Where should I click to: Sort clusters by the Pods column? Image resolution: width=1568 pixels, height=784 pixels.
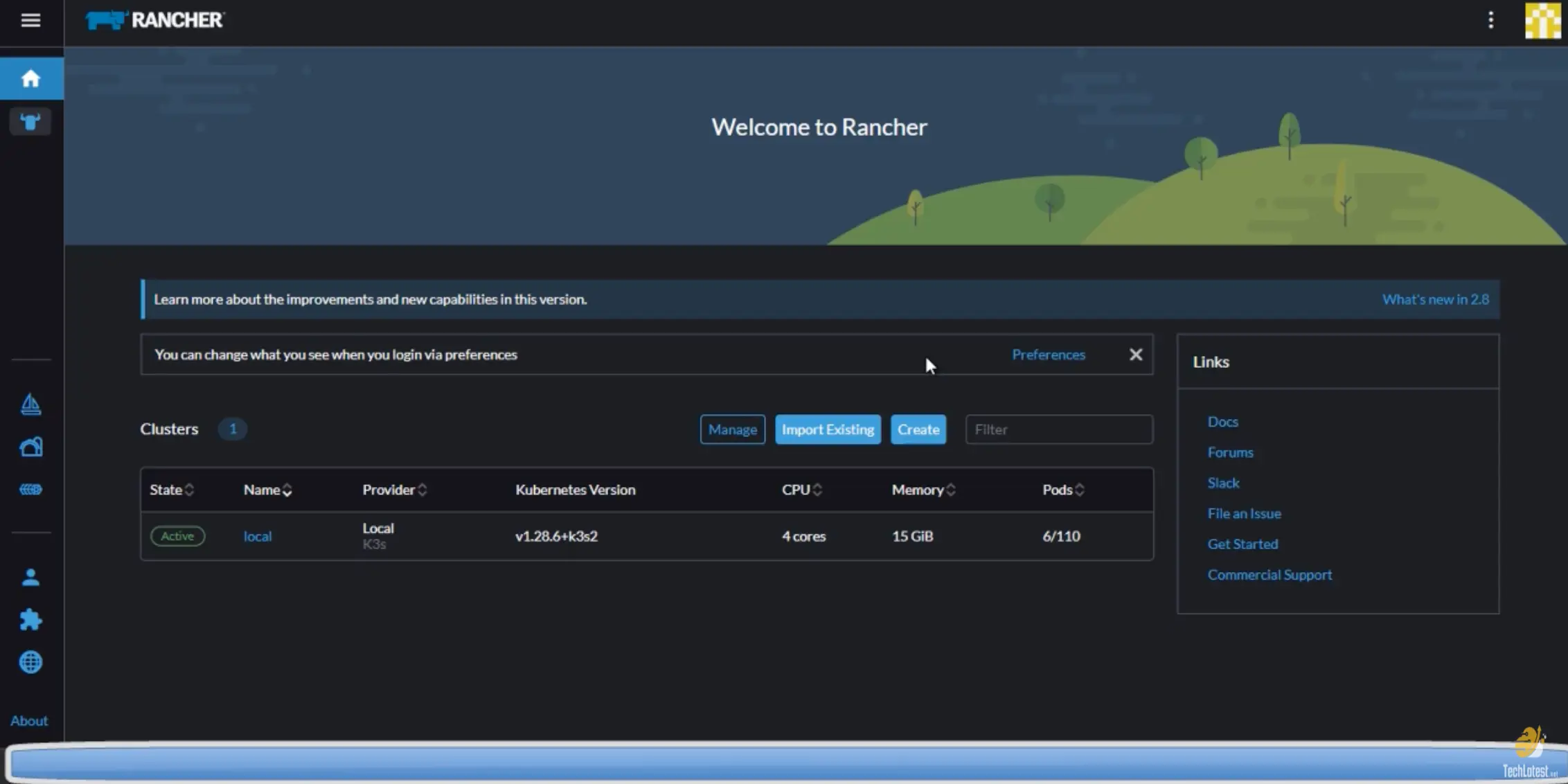pyautogui.click(x=1062, y=490)
